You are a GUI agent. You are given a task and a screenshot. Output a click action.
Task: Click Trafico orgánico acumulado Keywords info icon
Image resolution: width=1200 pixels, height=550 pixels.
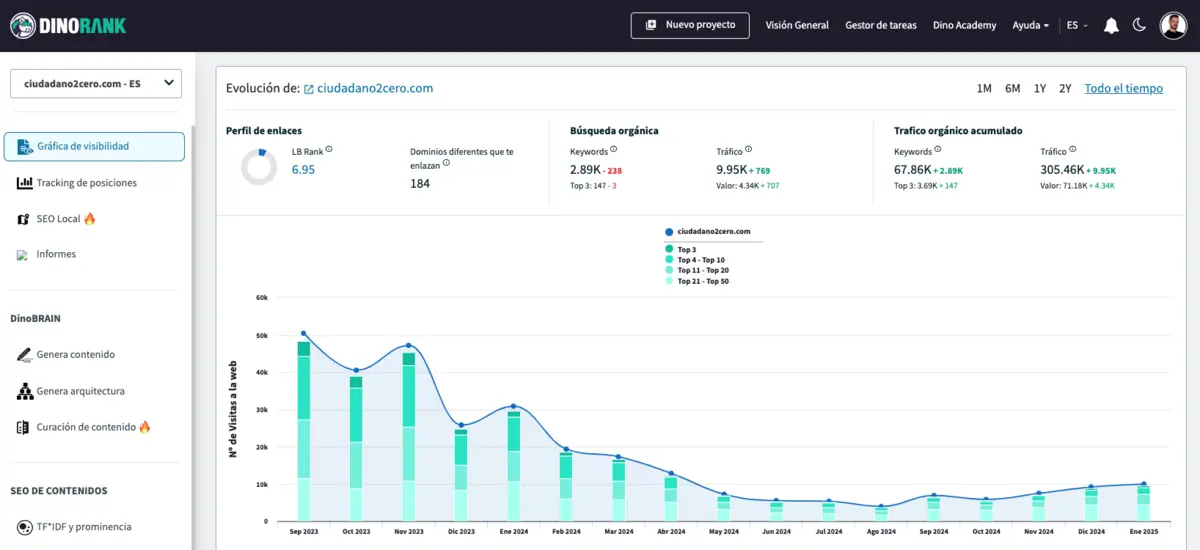937,150
